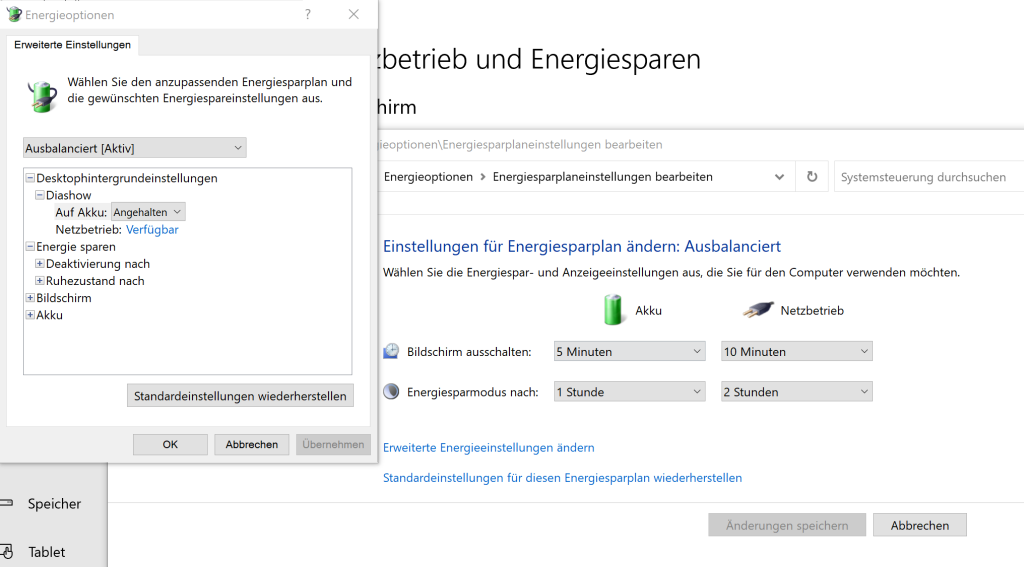Viewport: 1024px width, 567px height.
Task: Click Standardeinstellungen wiederherstellen button
Action: coord(240,396)
